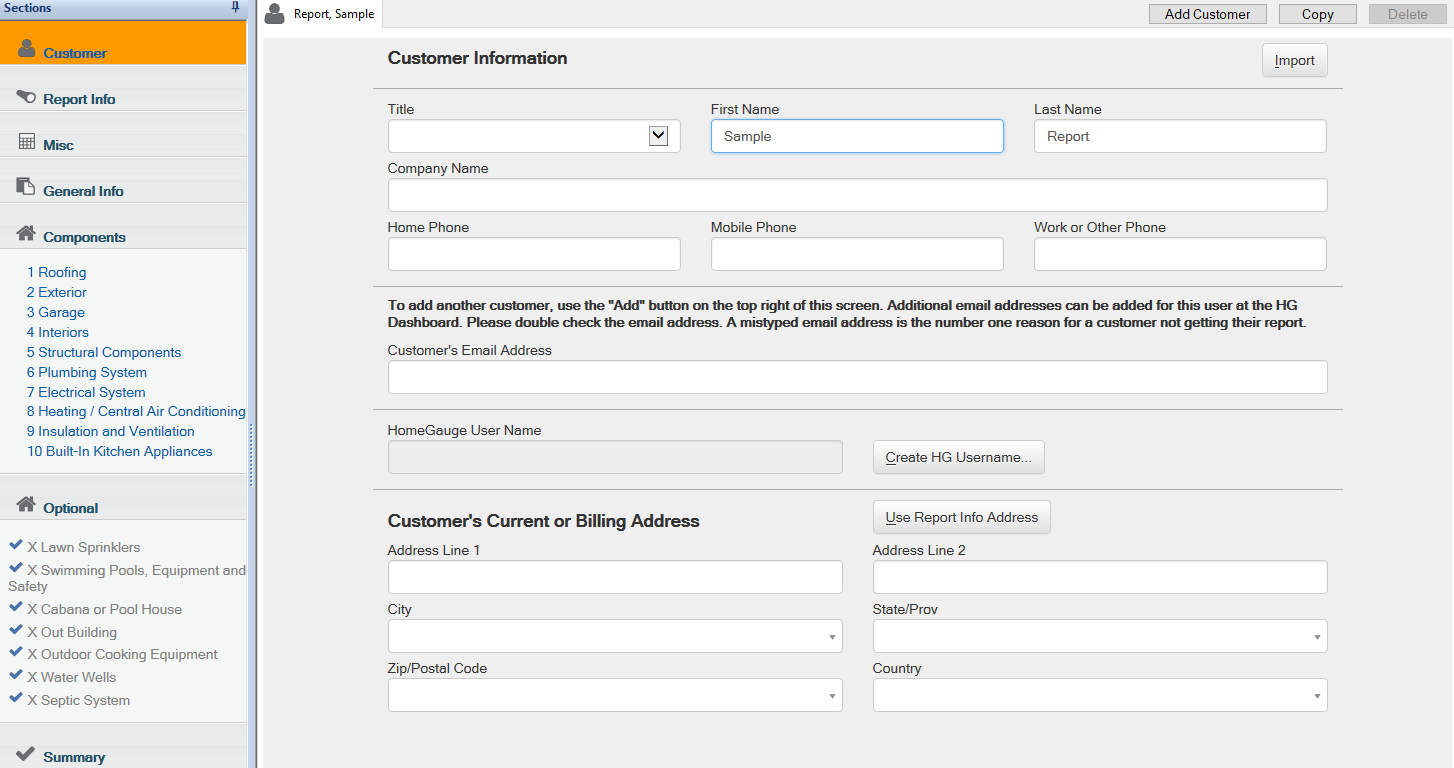Click the Components house icon
Screen dimensions: 1454x768
(27, 234)
